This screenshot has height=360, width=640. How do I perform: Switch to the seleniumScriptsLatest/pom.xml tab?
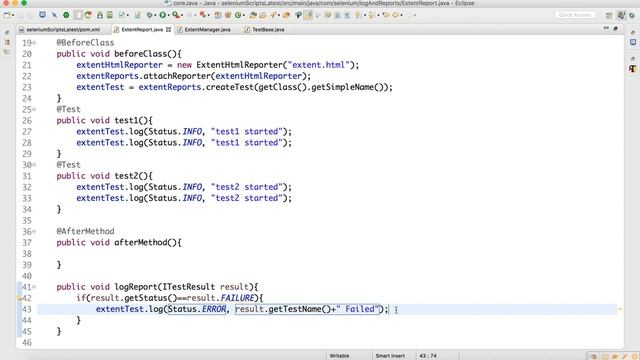point(63,30)
